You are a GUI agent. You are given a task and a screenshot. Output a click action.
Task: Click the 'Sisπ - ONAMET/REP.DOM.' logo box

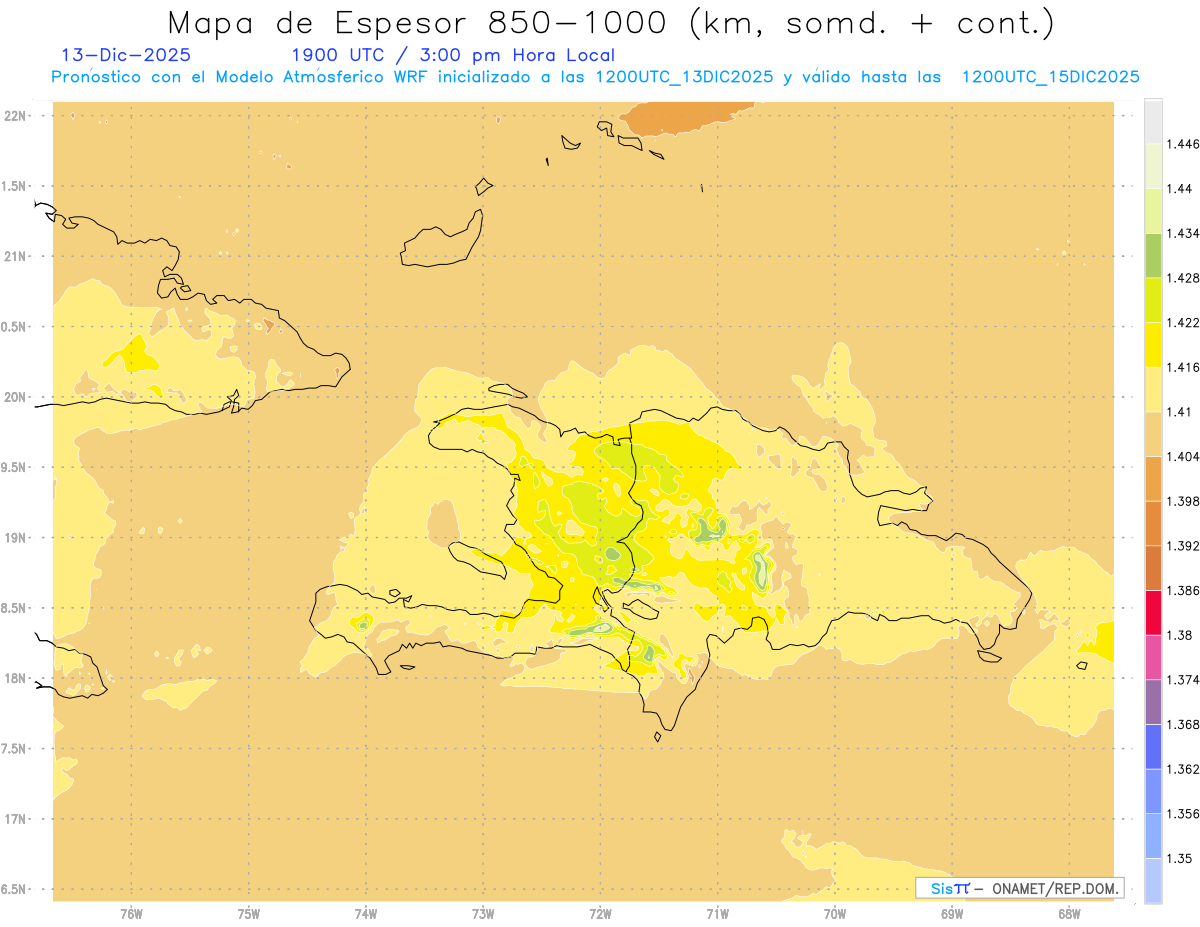click(x=1020, y=887)
